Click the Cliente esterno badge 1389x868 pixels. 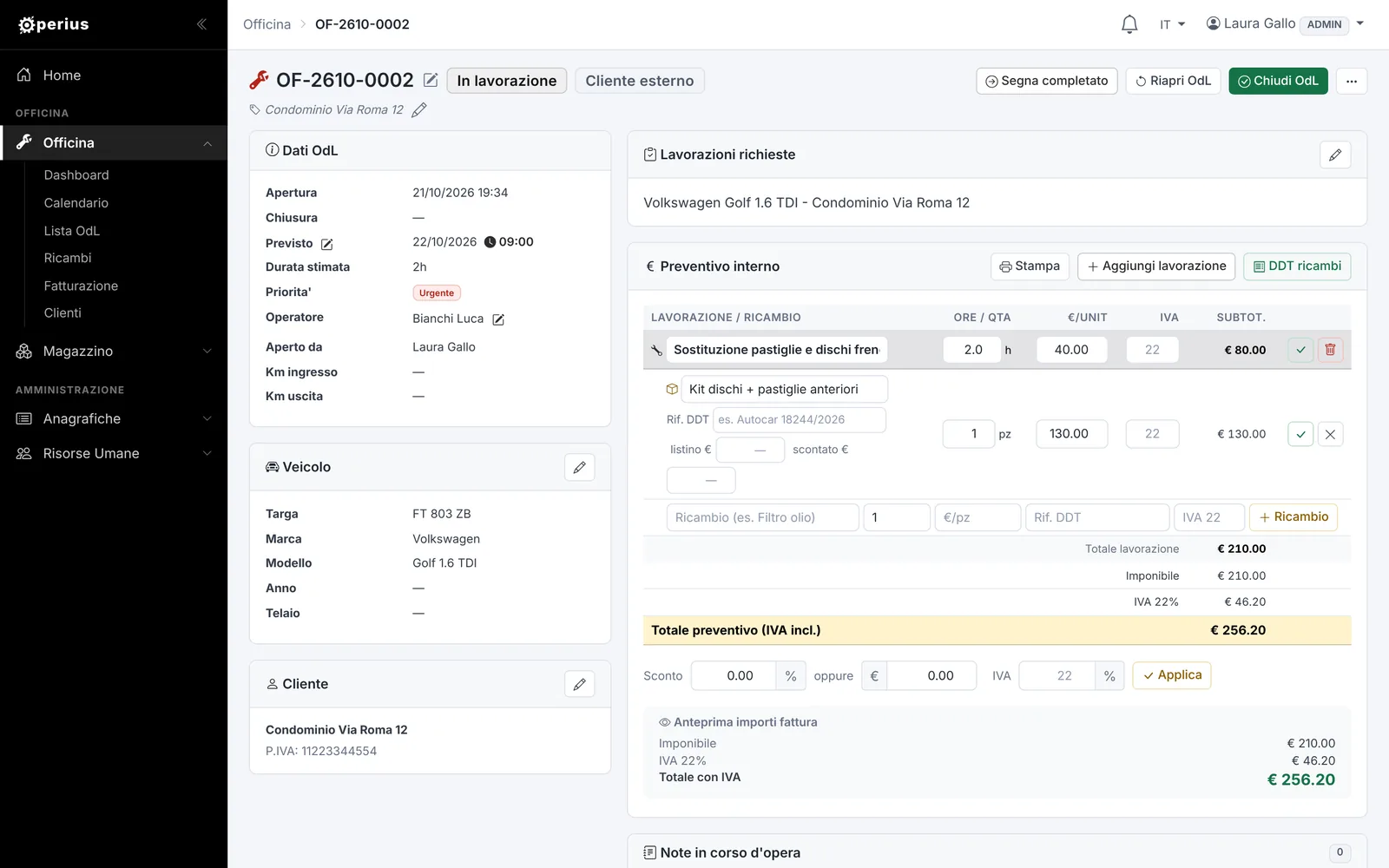coord(640,81)
